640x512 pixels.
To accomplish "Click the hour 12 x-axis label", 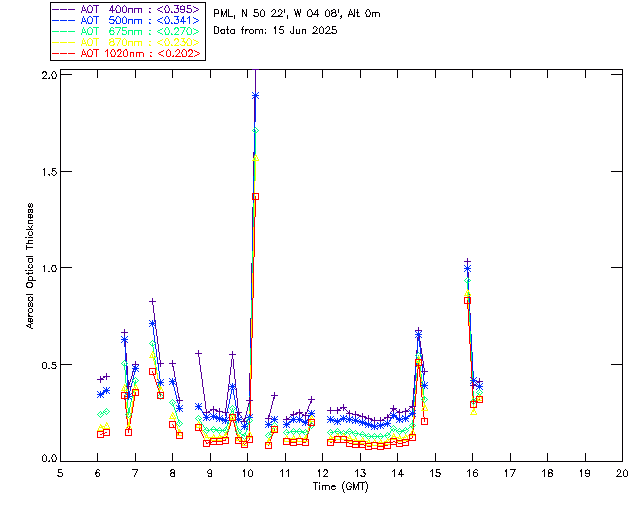I will click(322, 473).
